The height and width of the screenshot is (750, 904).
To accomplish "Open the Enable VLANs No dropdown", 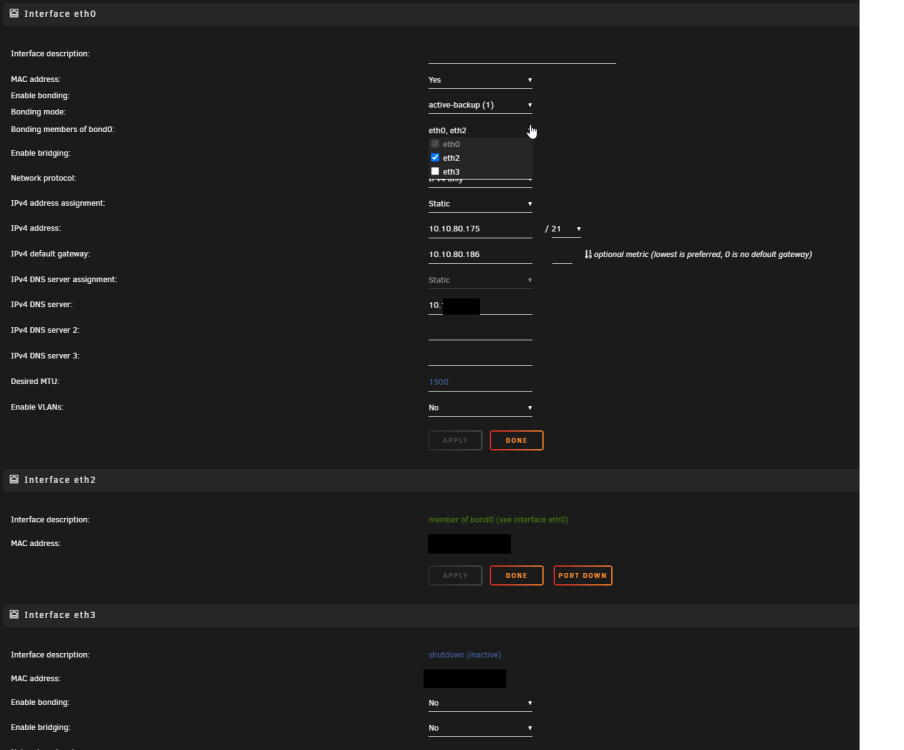I will pyautogui.click(x=480, y=408).
